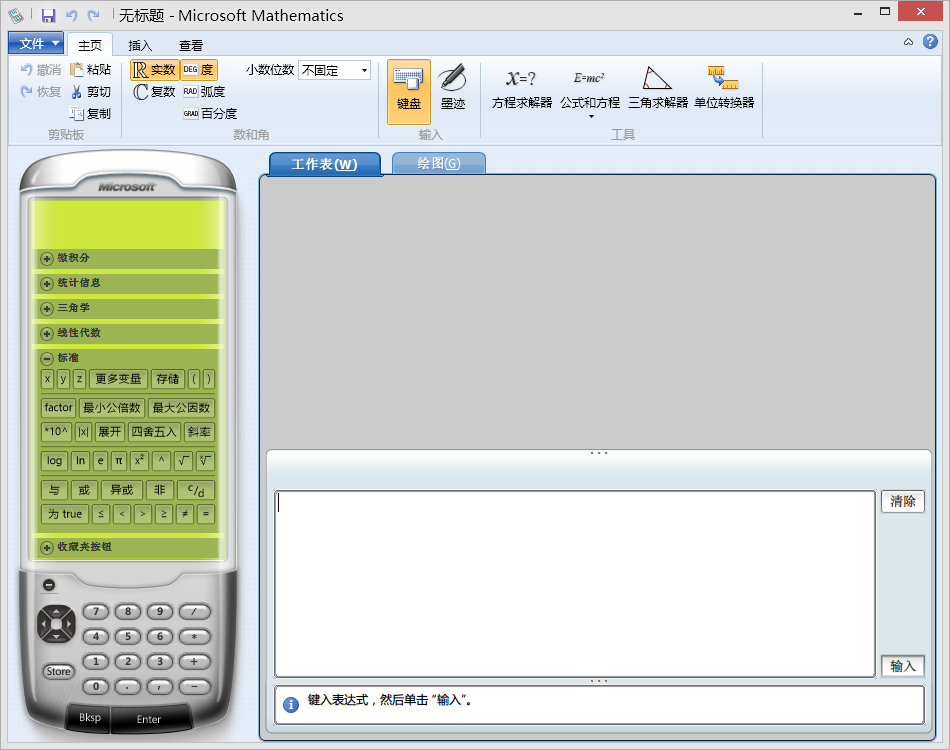Expand the Linear Algebra (线性代数) section
This screenshot has height=750, width=950.
point(47,334)
